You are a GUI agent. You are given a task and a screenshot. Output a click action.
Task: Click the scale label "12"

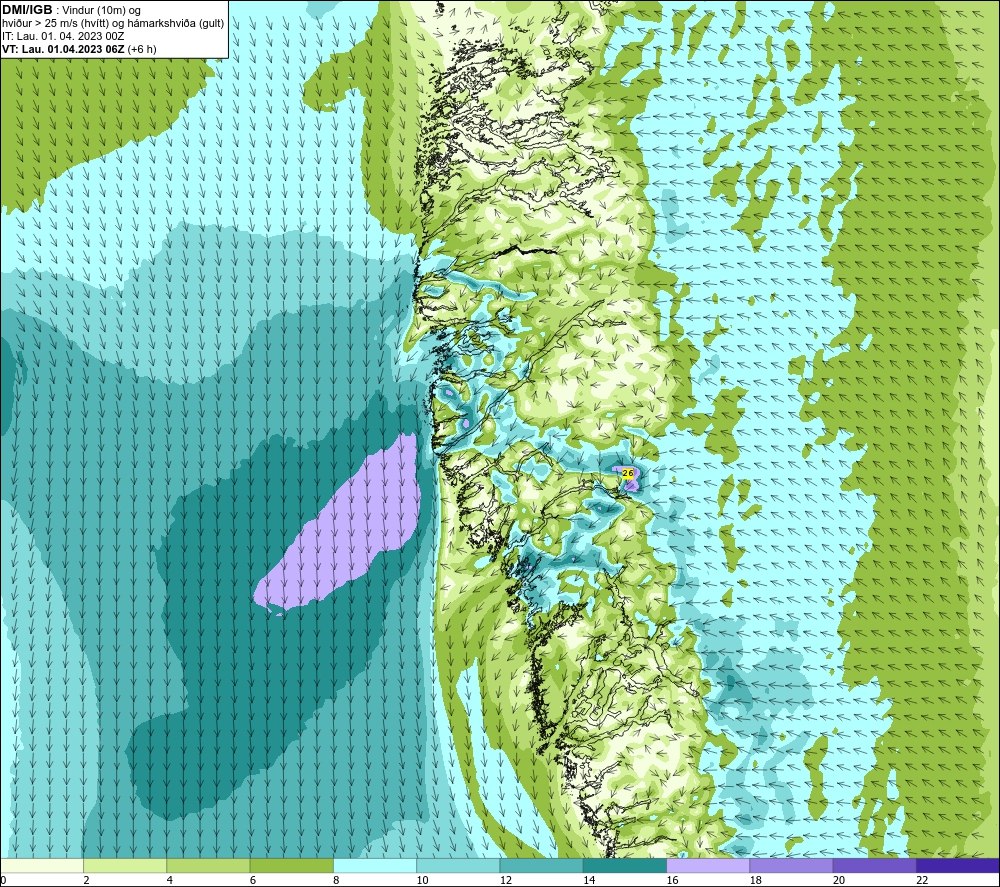[x=506, y=881]
